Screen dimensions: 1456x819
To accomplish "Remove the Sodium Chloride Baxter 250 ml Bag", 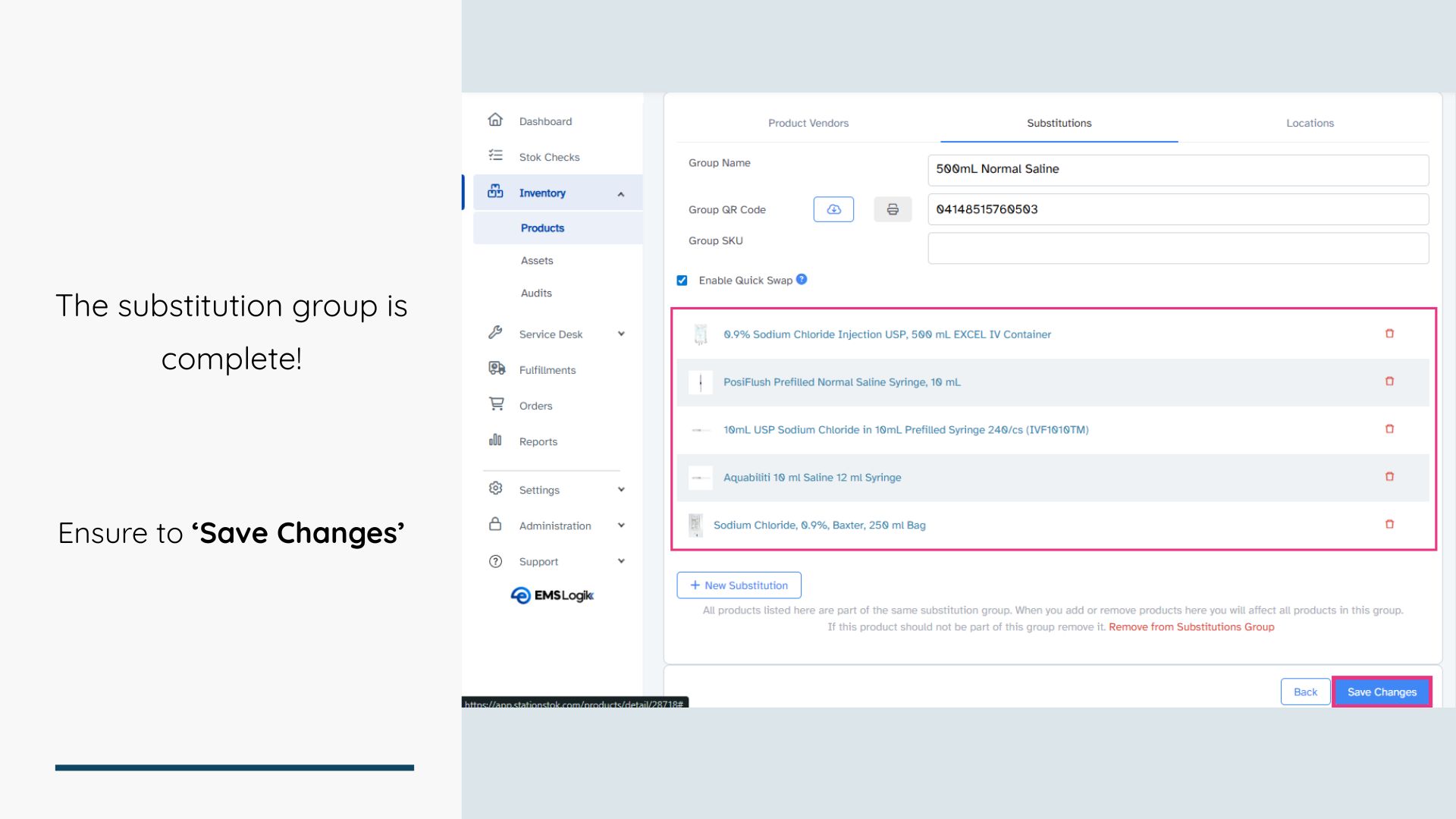I will coord(1389,524).
